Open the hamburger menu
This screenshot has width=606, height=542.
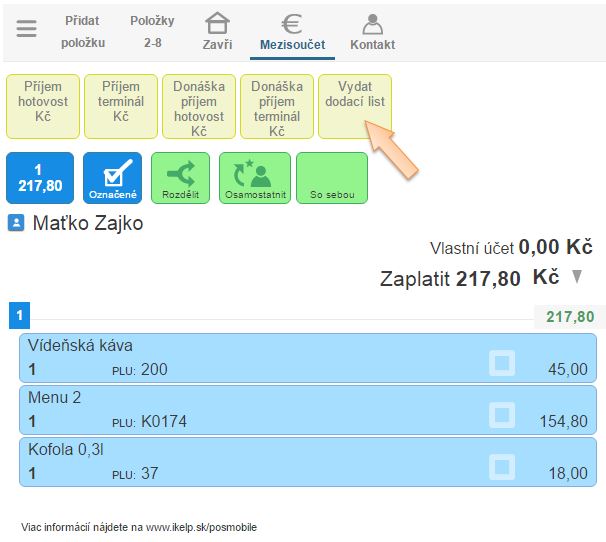26,30
